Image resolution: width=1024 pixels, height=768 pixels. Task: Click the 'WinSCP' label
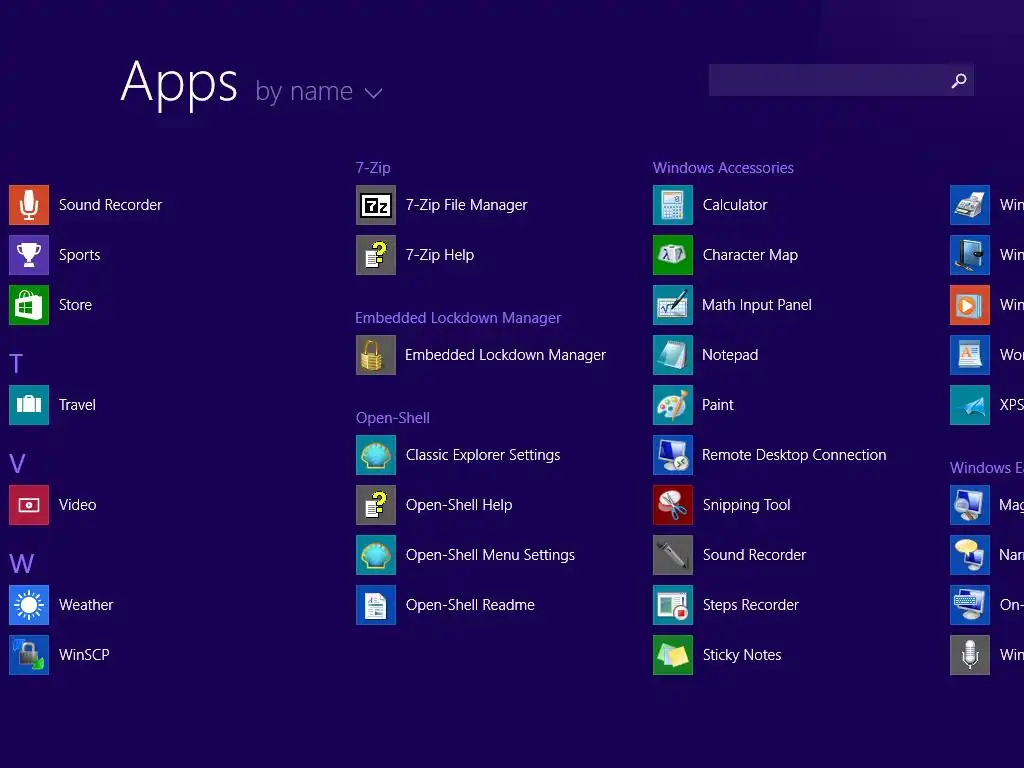(84, 655)
